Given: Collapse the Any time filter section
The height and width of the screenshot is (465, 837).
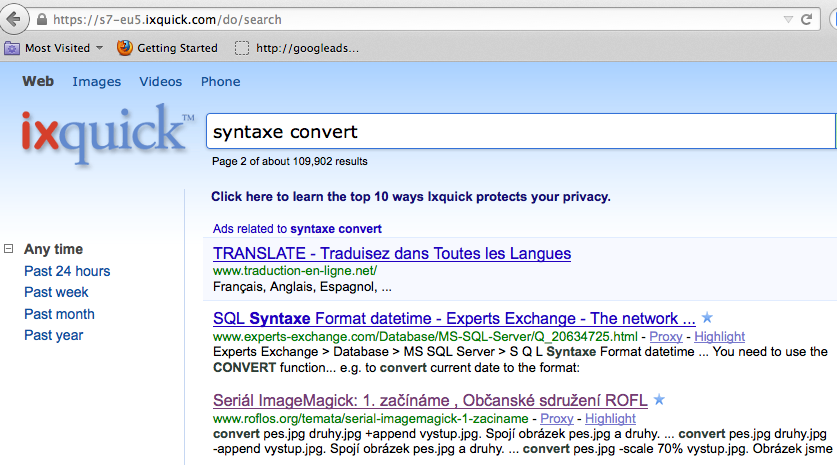Looking at the screenshot, I should pyautogui.click(x=9, y=249).
